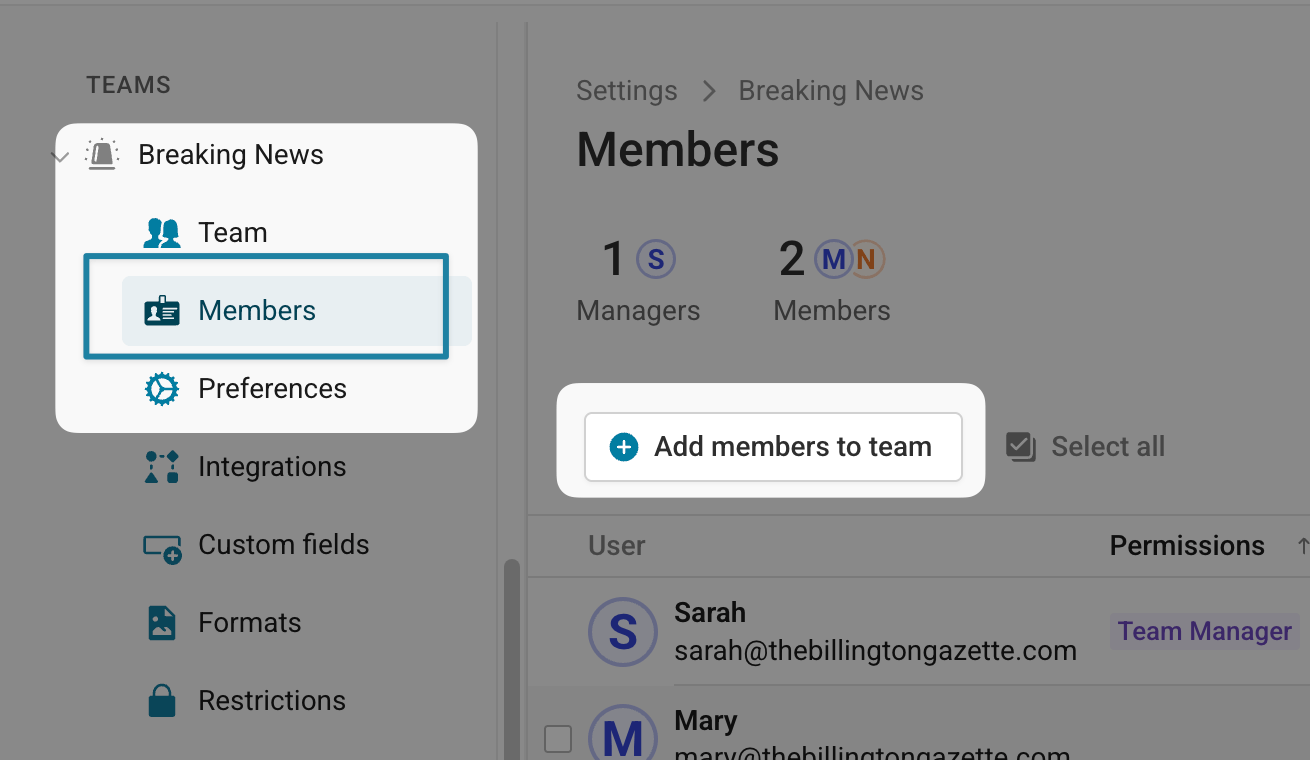The width and height of the screenshot is (1310, 760).
Task: Toggle the Select all checkbox
Action: pos(1020,447)
